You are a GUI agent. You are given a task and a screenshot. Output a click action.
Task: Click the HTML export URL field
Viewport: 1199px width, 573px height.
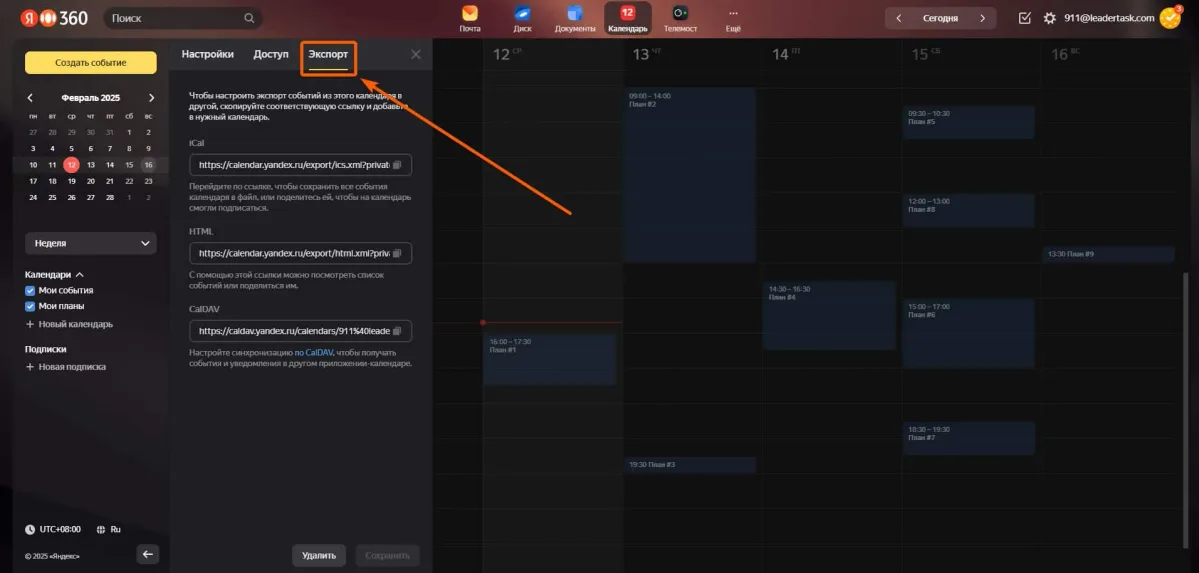[293, 254]
